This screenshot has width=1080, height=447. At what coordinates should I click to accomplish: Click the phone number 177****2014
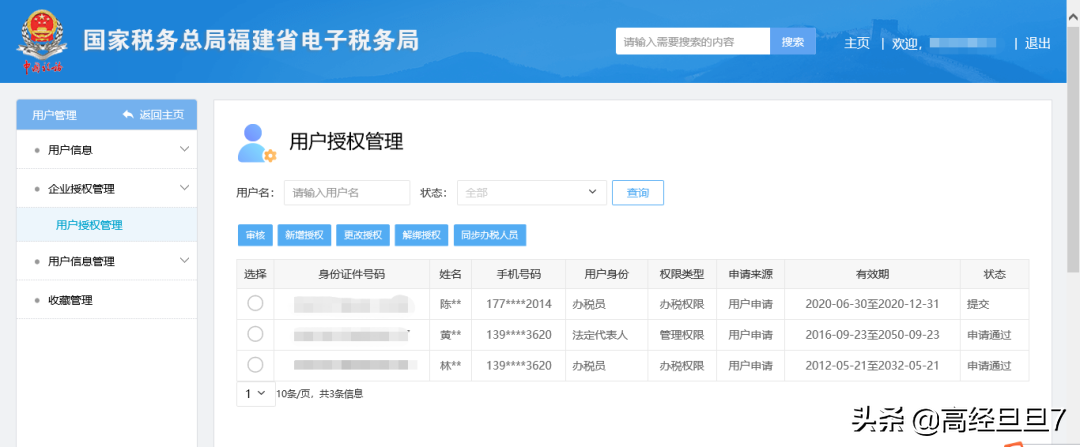point(519,304)
